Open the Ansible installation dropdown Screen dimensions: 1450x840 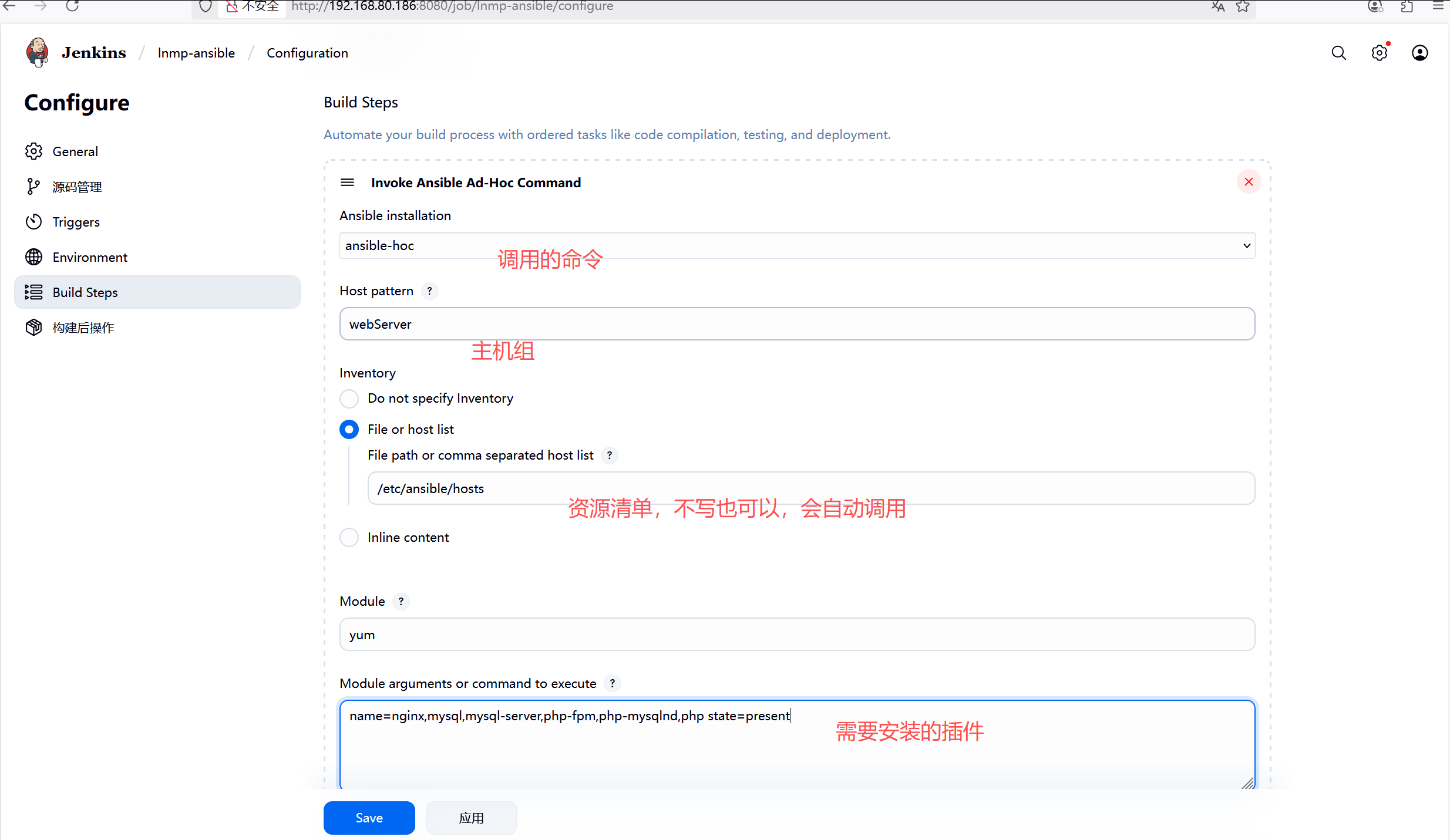797,246
